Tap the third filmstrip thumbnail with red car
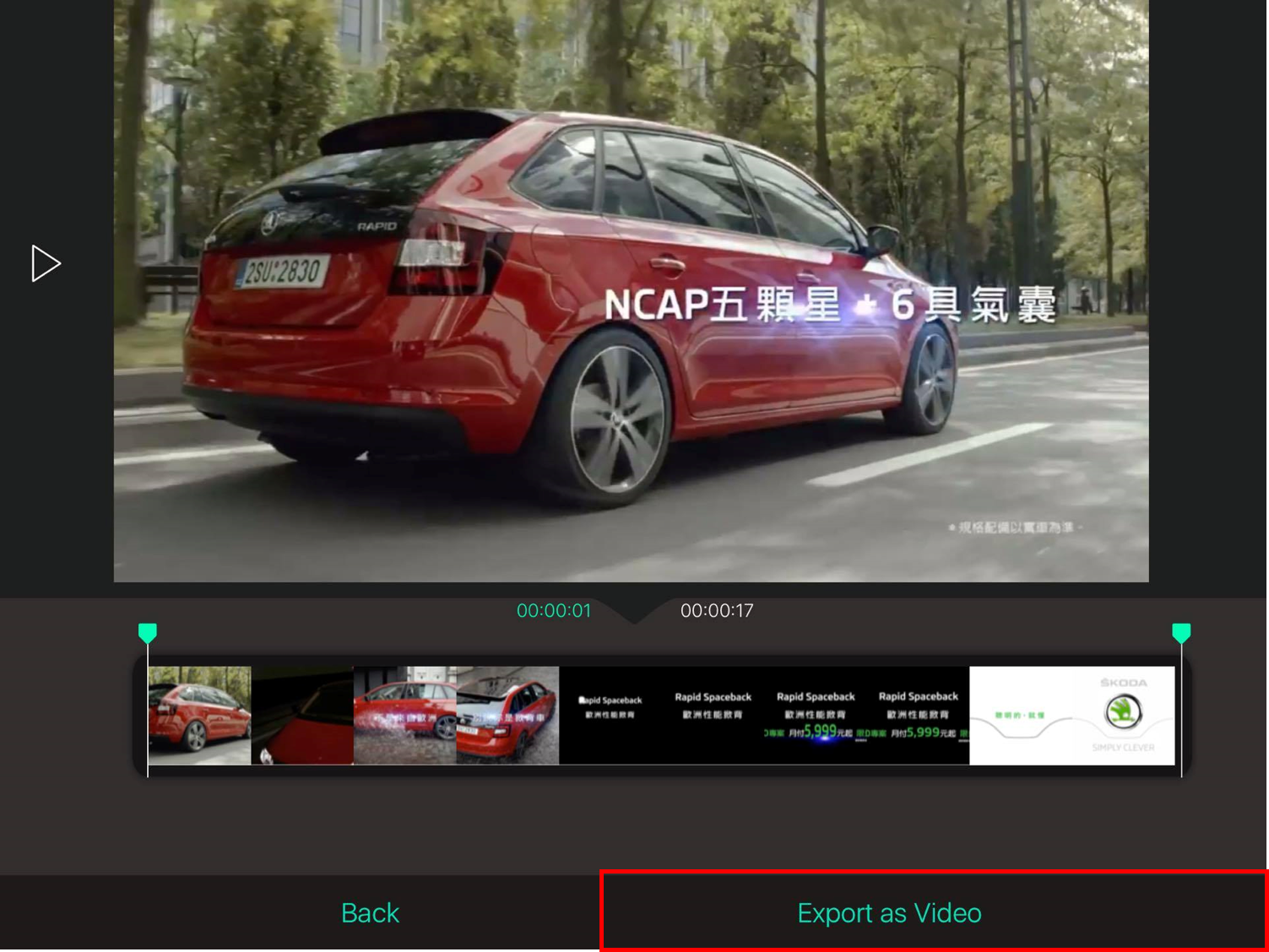 405,716
